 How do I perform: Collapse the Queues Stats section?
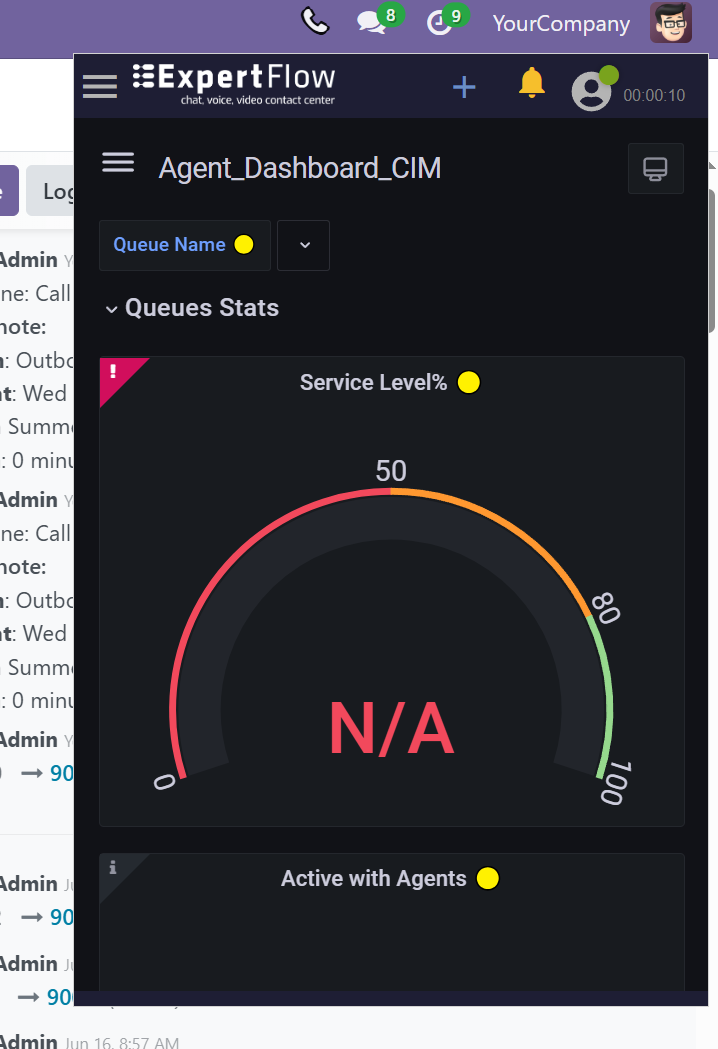click(x=112, y=309)
